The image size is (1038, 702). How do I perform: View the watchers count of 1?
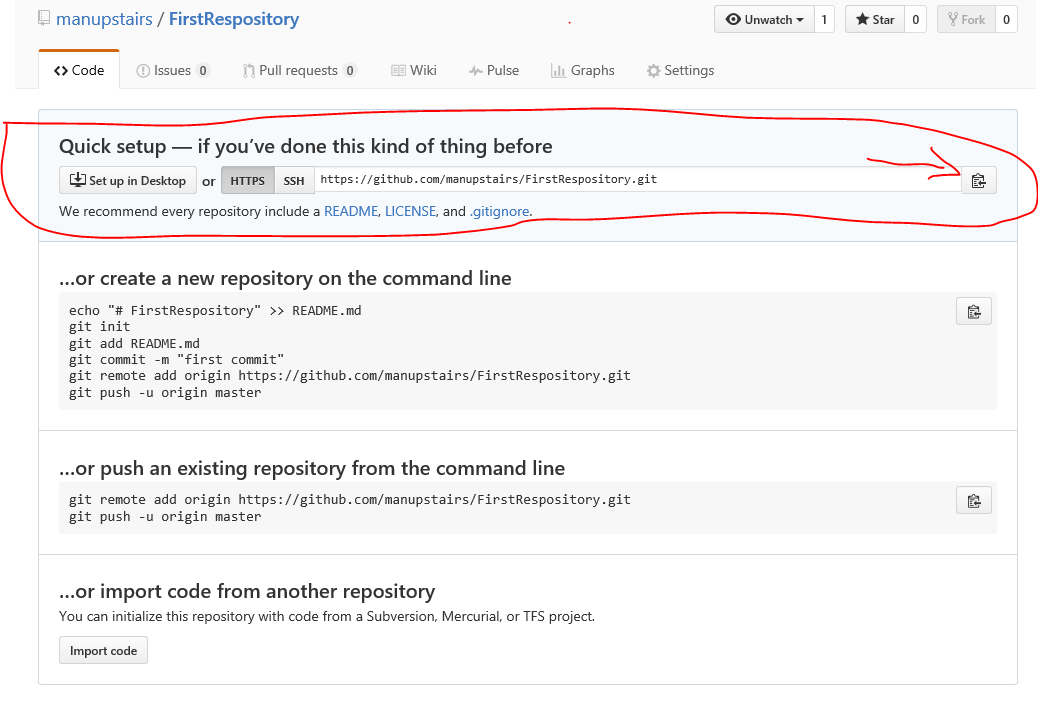[x=824, y=19]
